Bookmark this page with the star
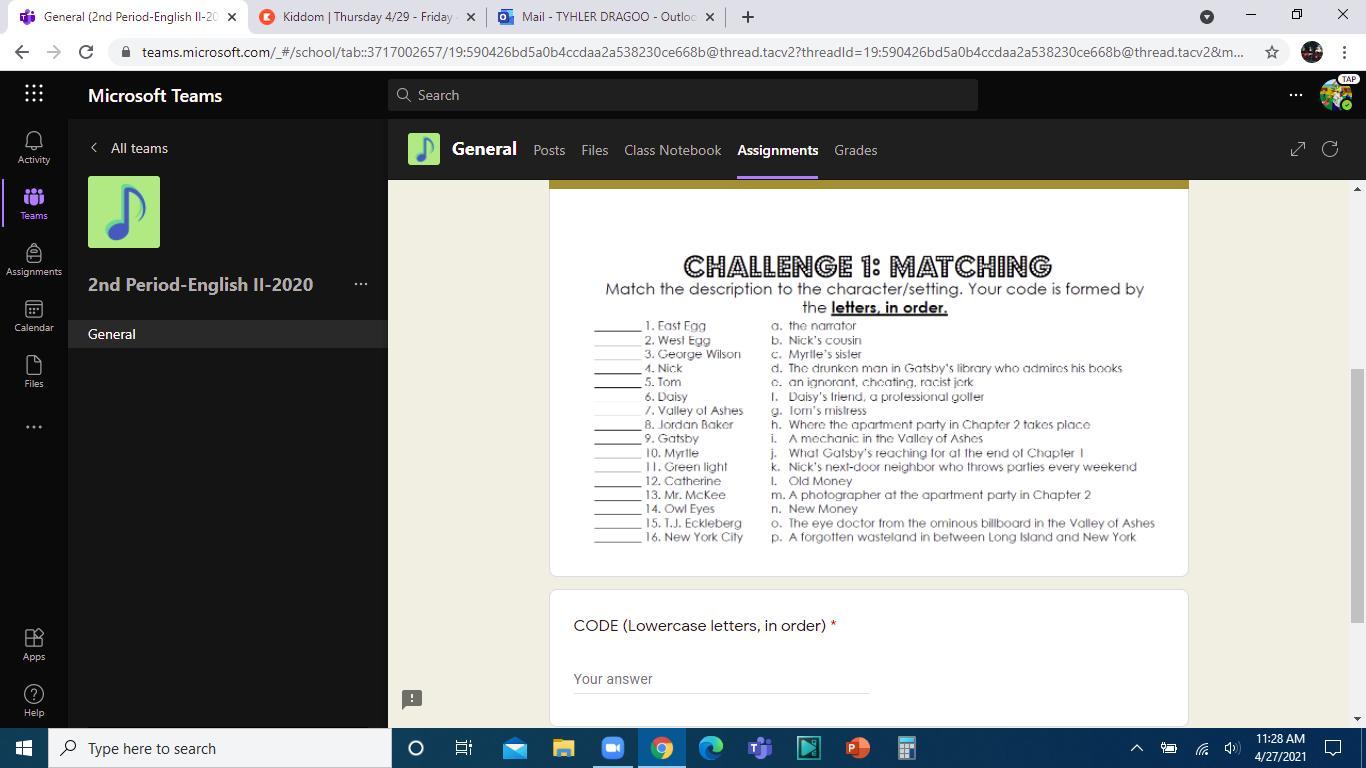Image resolution: width=1366 pixels, height=768 pixels. [x=1272, y=52]
